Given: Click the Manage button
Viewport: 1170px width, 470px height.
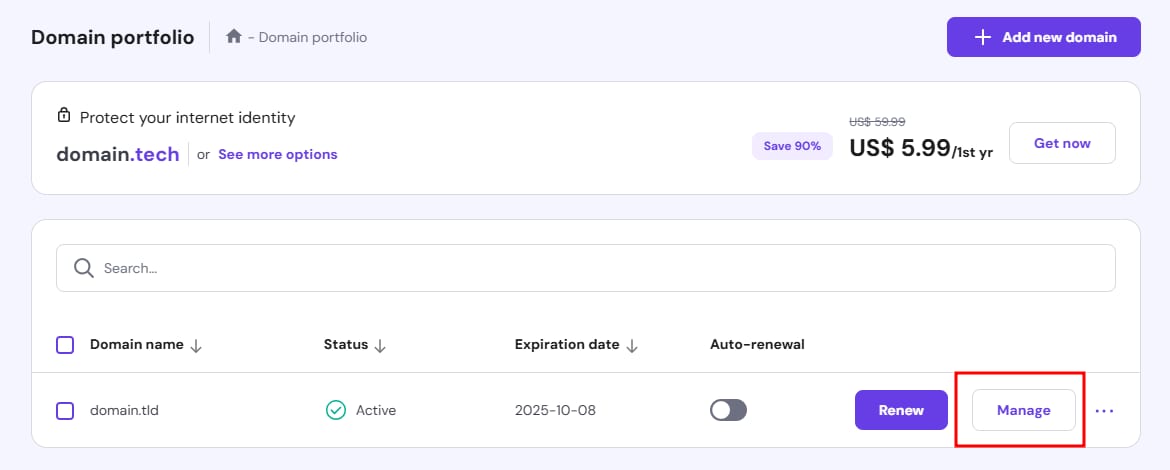Looking at the screenshot, I should click(1023, 410).
